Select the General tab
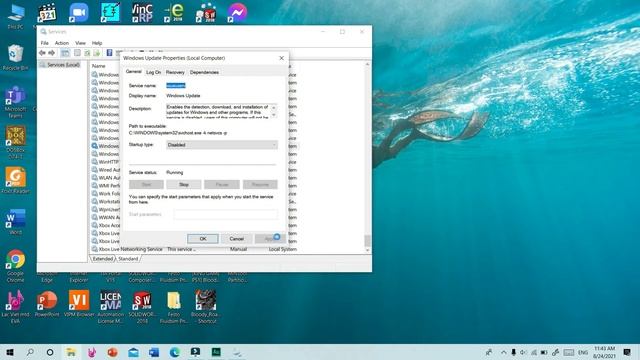The width and height of the screenshot is (640, 360). pos(133,72)
